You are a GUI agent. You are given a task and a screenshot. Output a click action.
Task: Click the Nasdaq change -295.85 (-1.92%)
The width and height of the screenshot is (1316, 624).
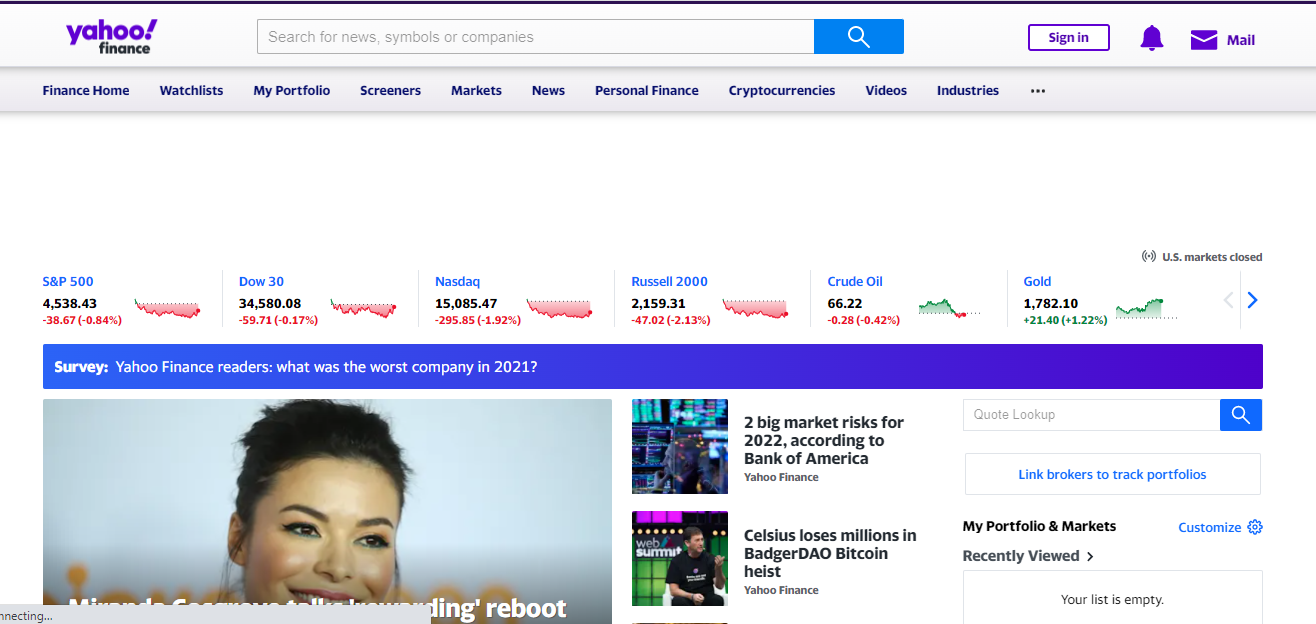coord(478,320)
